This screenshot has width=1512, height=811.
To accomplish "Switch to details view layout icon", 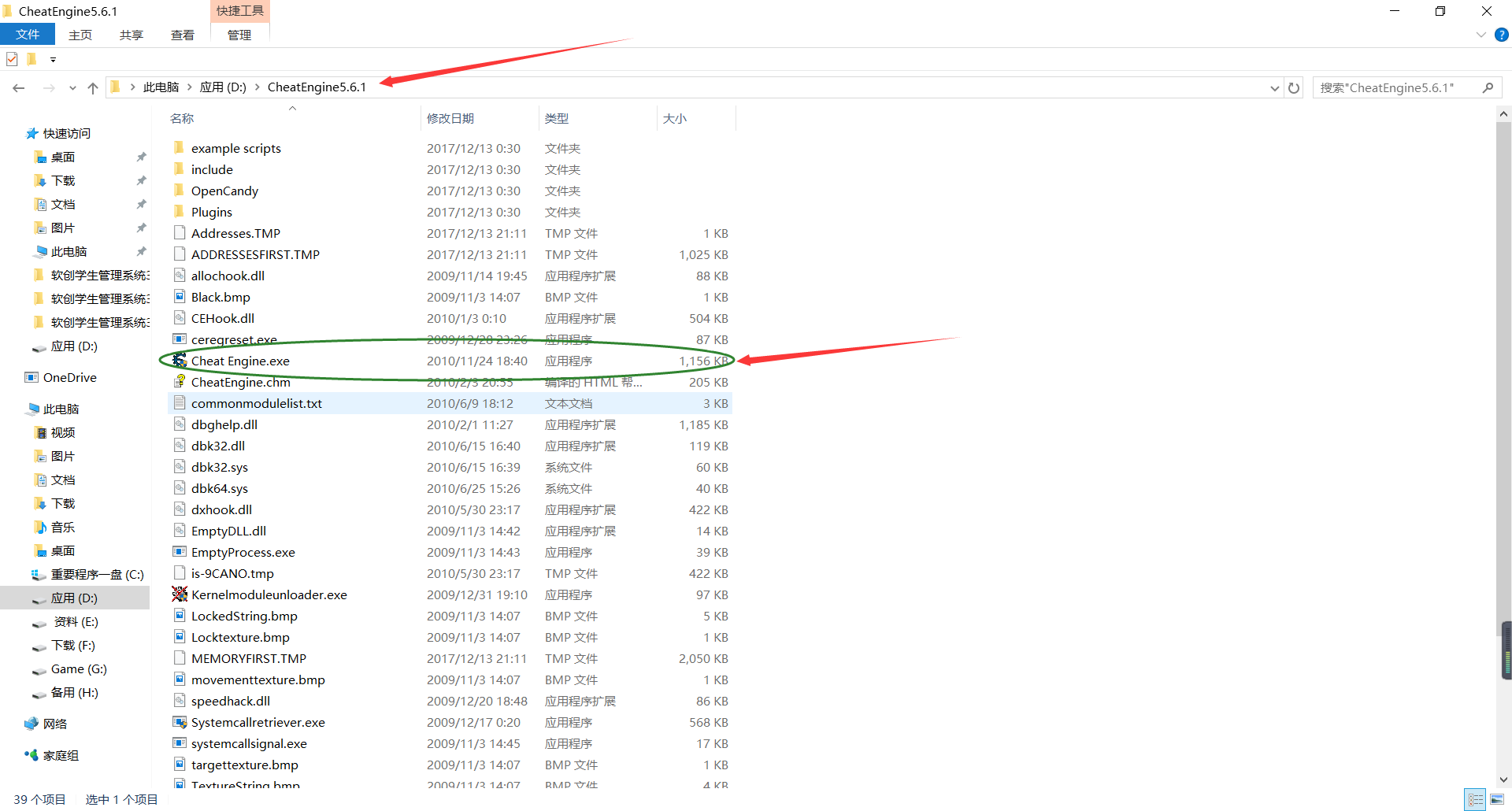I will coord(1476,799).
